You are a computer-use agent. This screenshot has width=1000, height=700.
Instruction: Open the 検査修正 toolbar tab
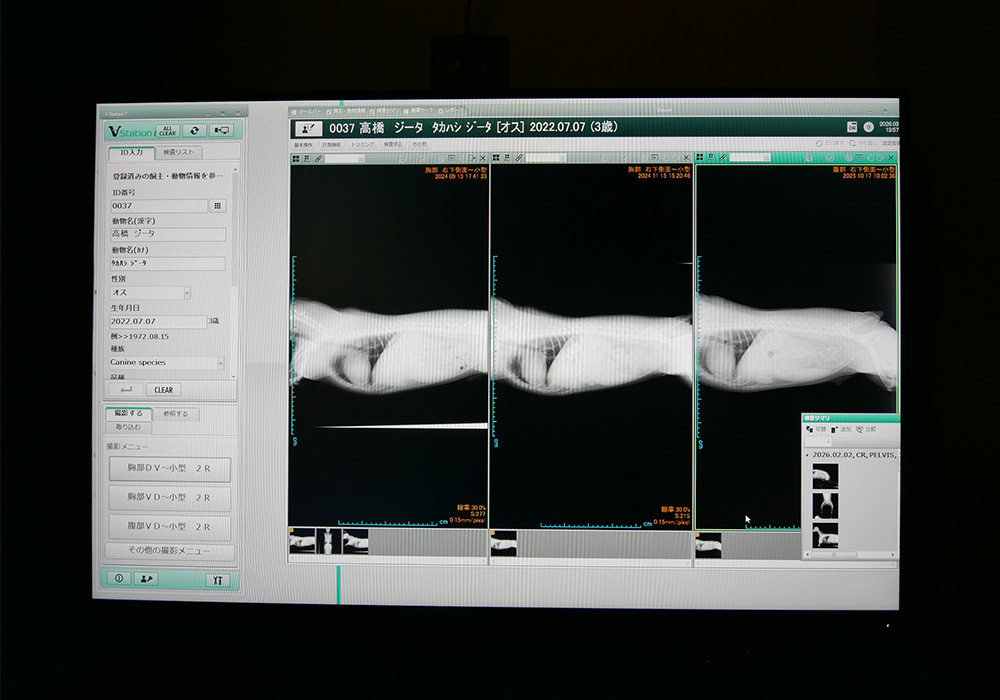point(392,145)
